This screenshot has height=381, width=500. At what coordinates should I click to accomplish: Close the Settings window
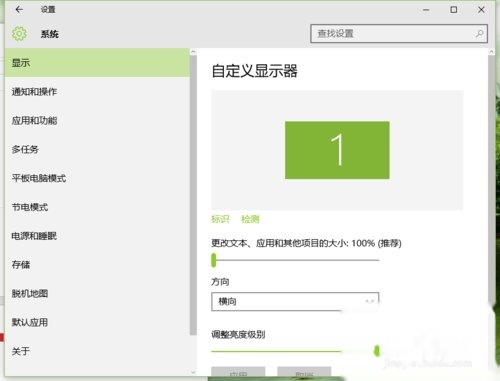[481, 10]
